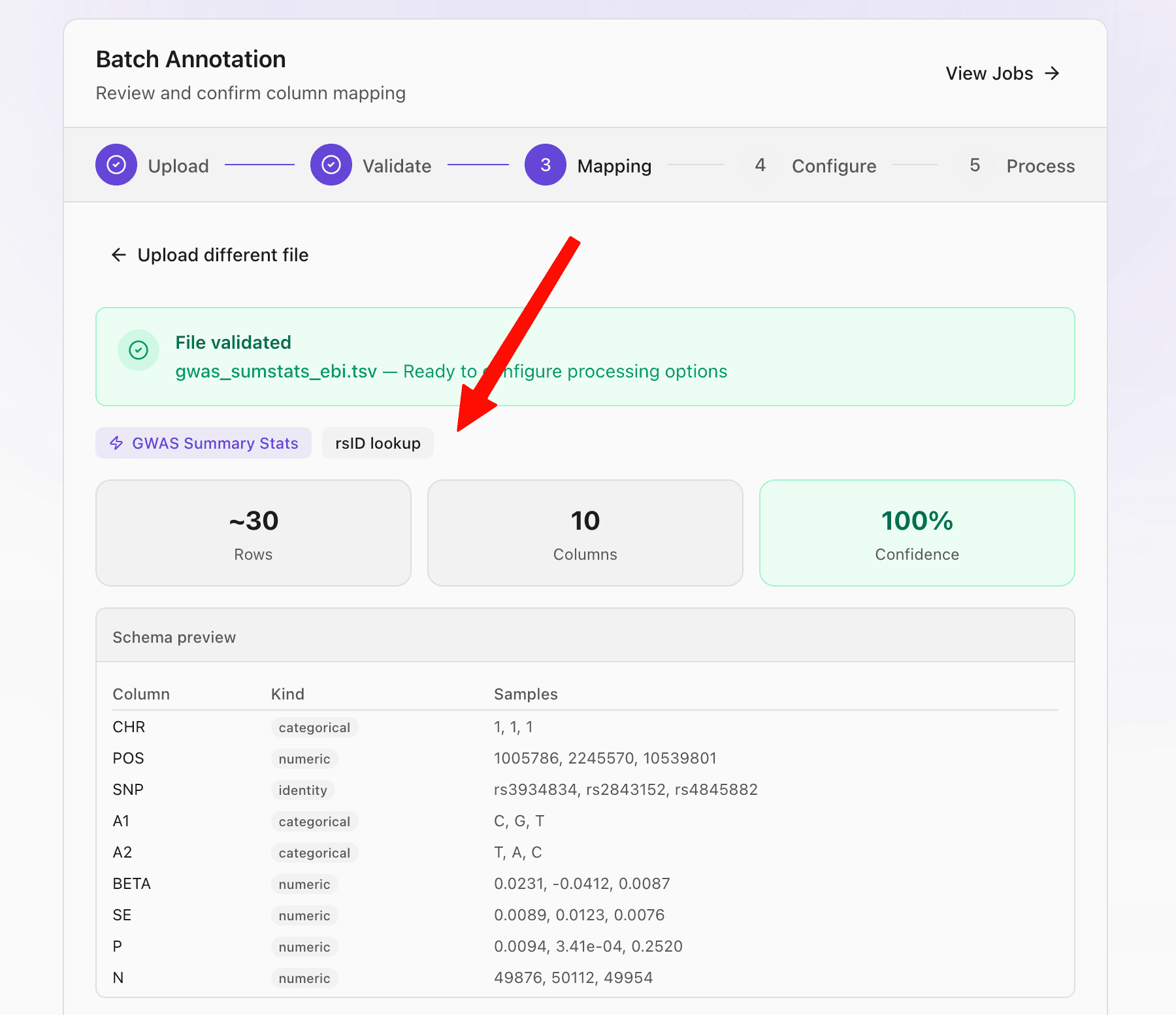Go to the Configure step label

(x=834, y=166)
